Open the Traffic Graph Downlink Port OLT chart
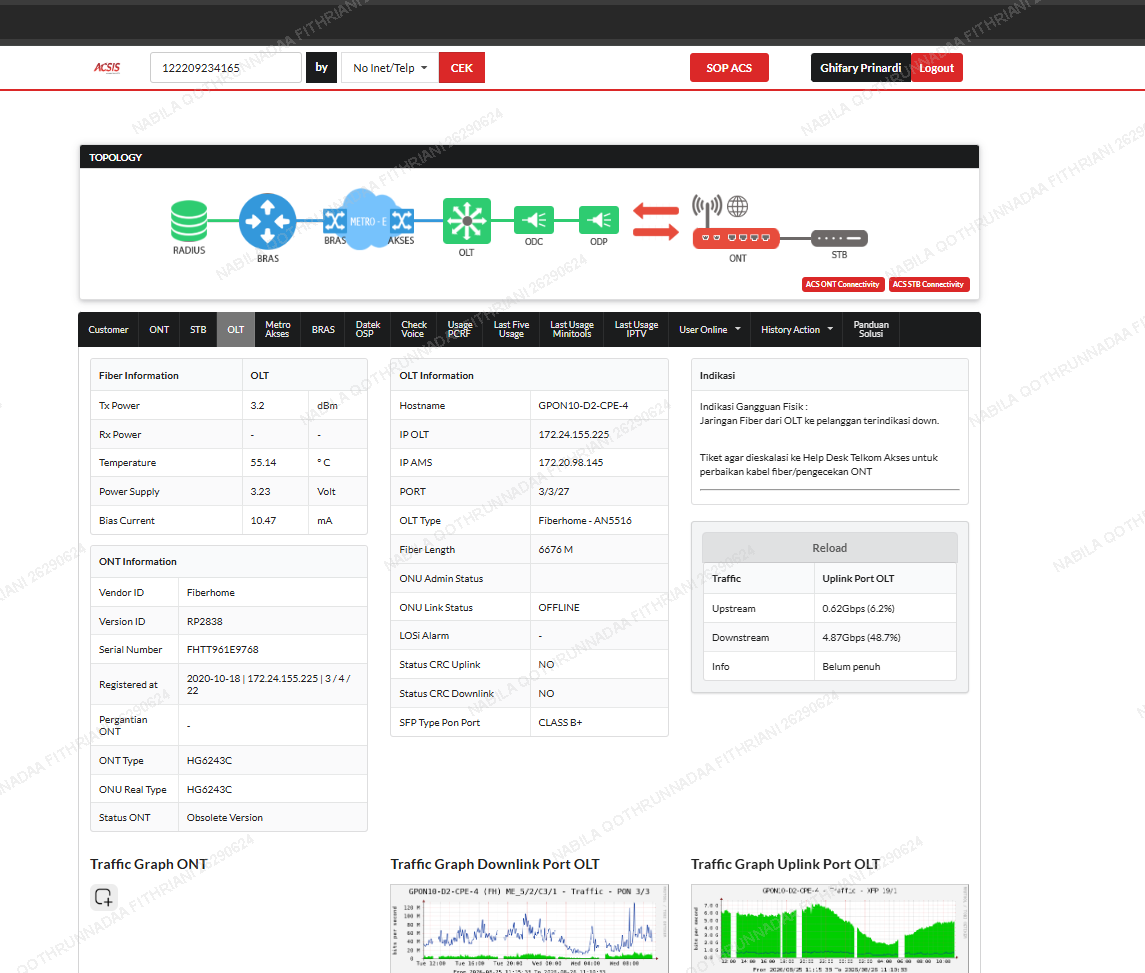The image size is (1145, 973). [529, 928]
